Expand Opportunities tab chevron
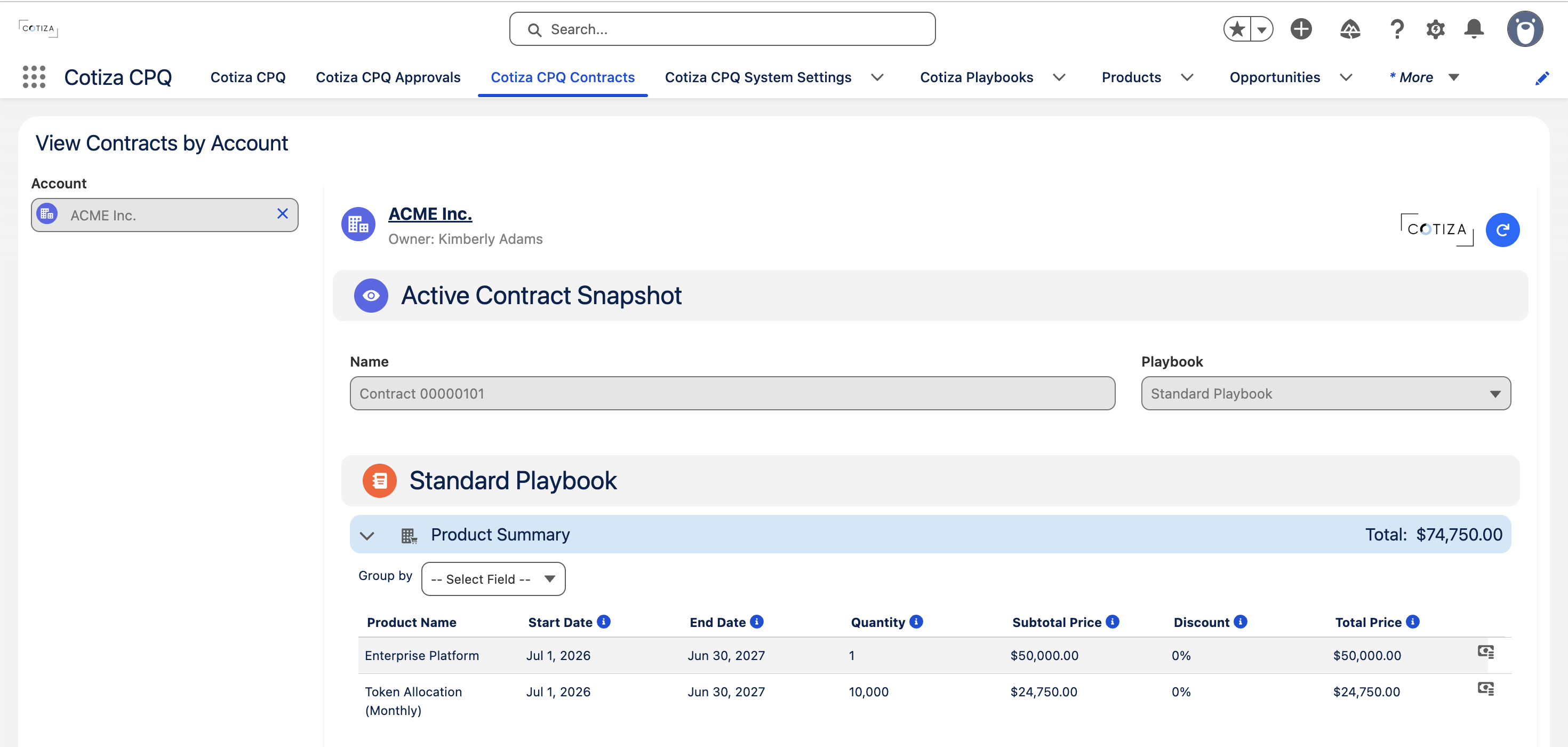Image resolution: width=1568 pixels, height=747 pixels. (1346, 77)
